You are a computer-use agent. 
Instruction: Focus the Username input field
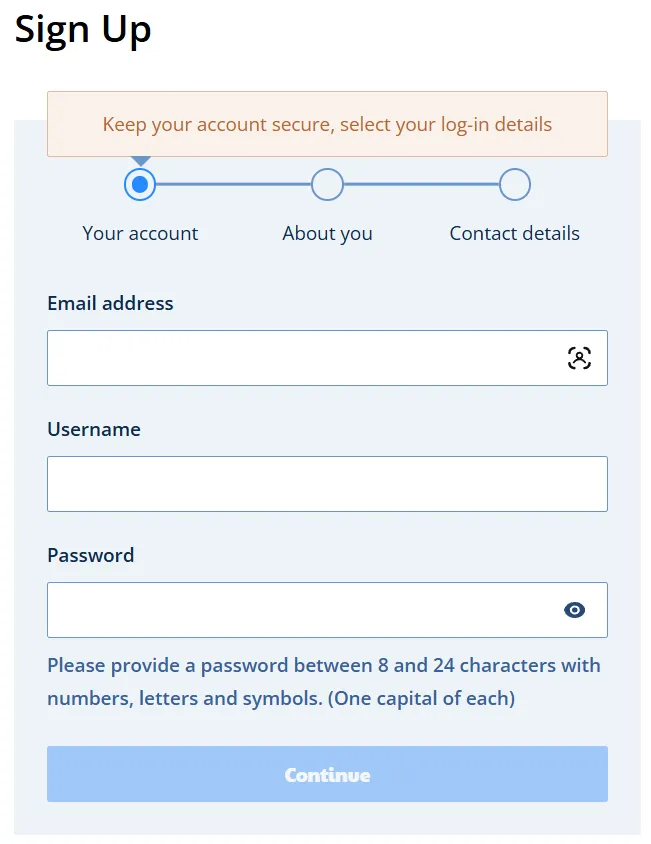[327, 484]
